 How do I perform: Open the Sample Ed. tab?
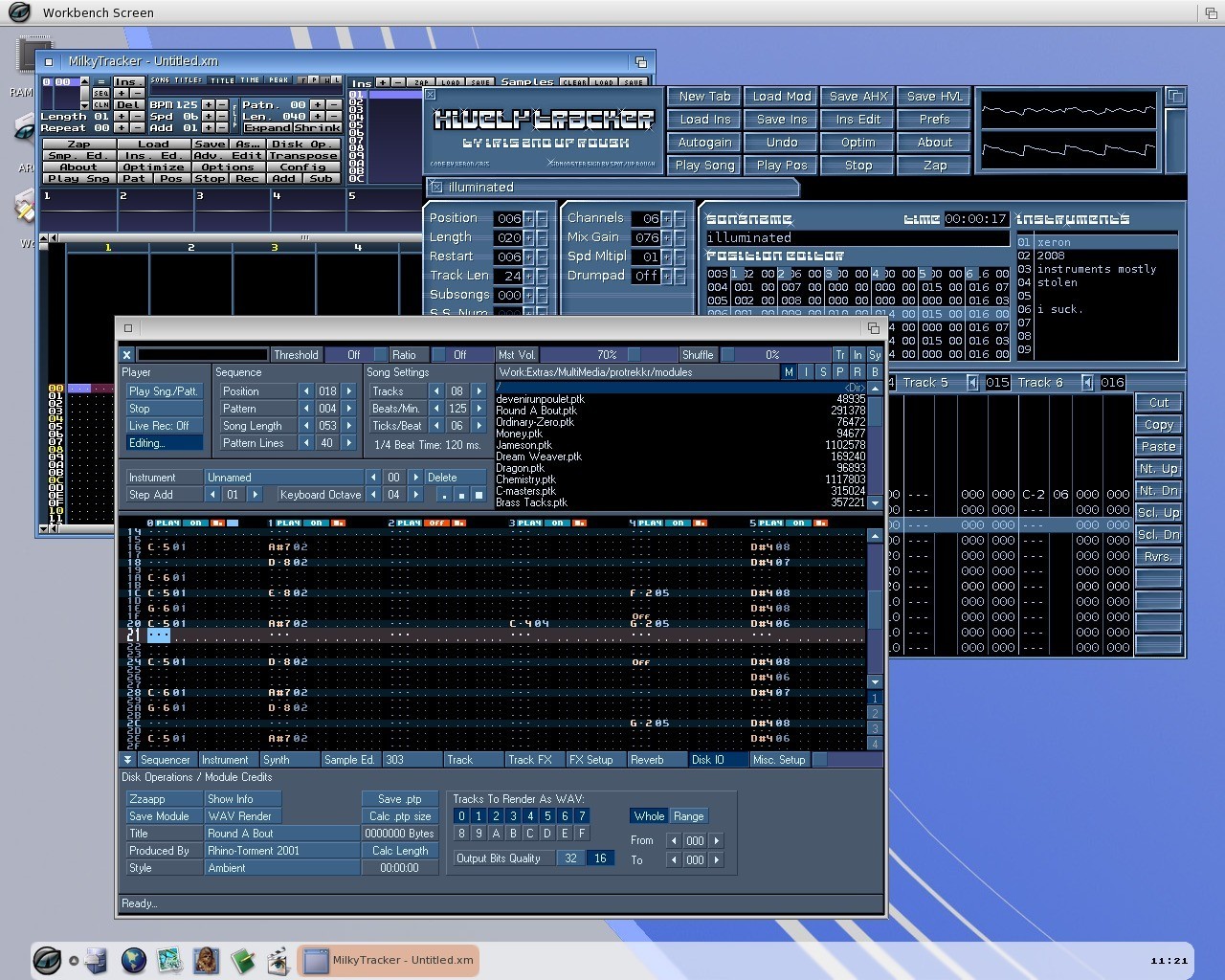click(350, 760)
